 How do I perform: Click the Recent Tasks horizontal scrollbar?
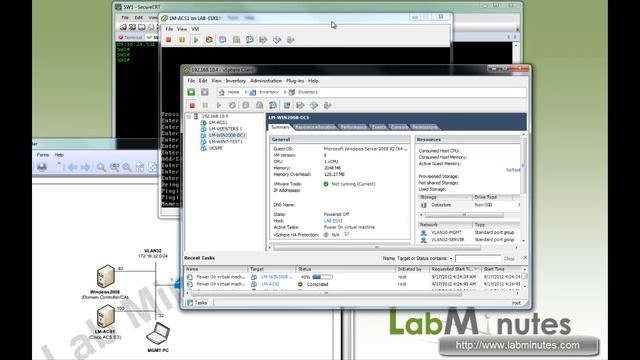tap(325, 293)
